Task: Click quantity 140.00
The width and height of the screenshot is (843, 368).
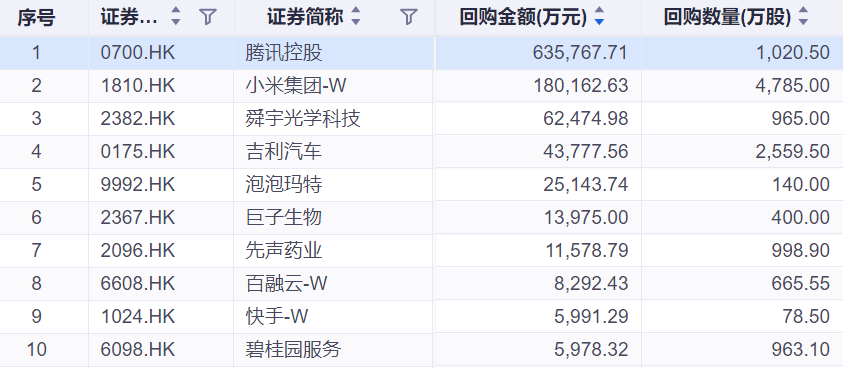Action: 801,185
